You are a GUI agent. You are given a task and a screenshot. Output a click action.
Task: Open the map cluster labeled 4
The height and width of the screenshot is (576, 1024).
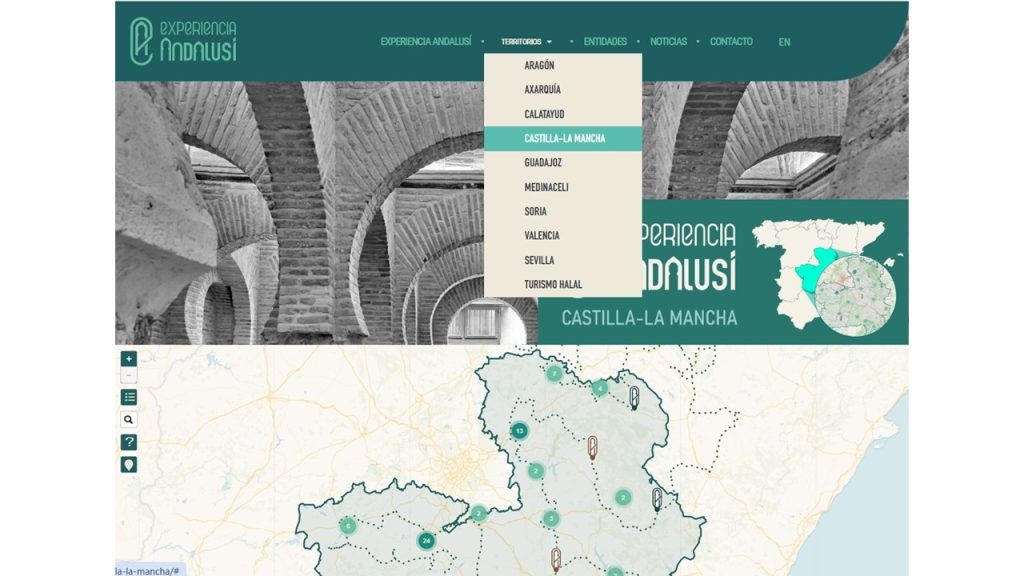coord(600,389)
